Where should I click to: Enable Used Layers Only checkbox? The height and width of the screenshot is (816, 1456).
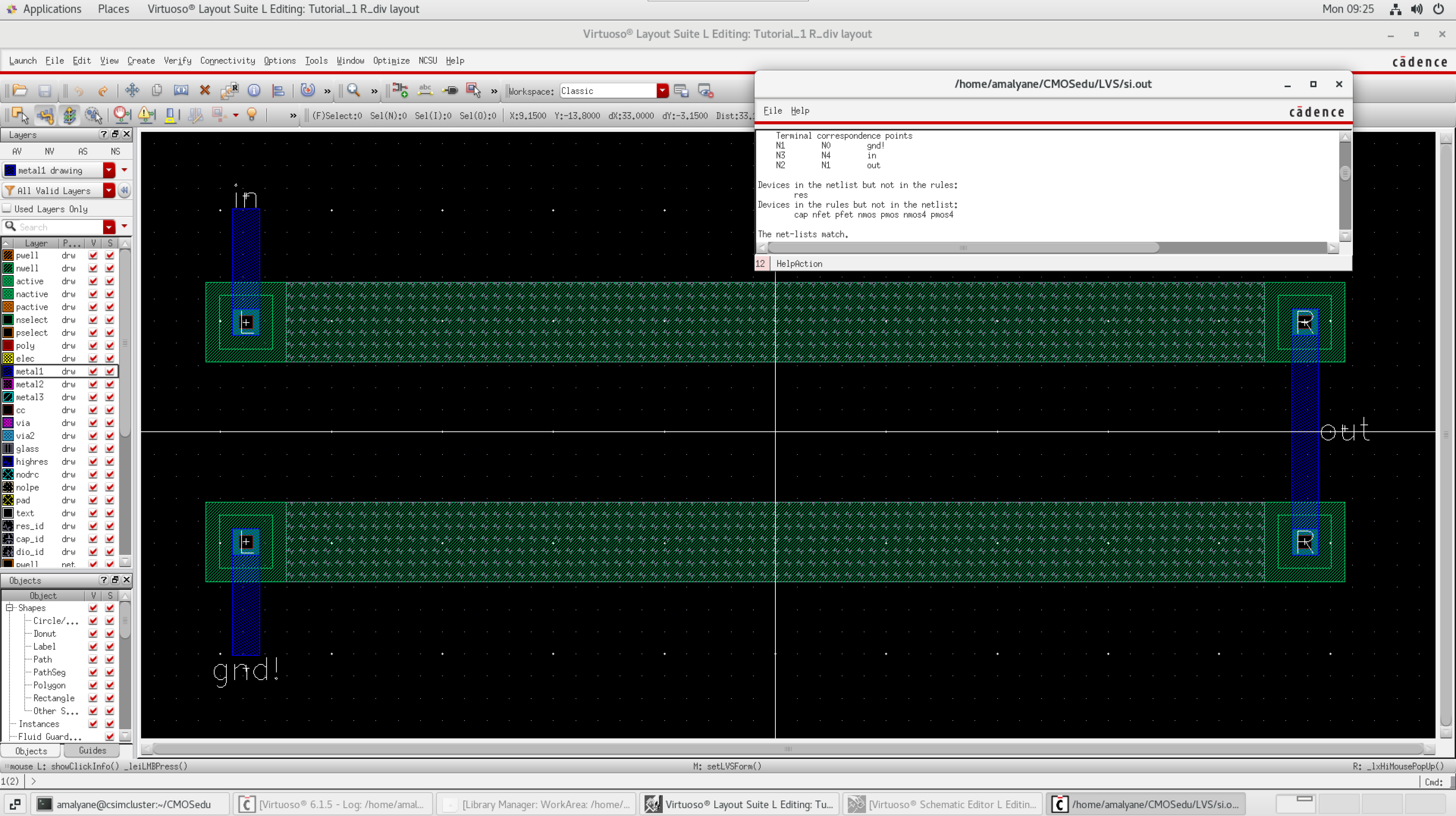[x=7, y=208]
